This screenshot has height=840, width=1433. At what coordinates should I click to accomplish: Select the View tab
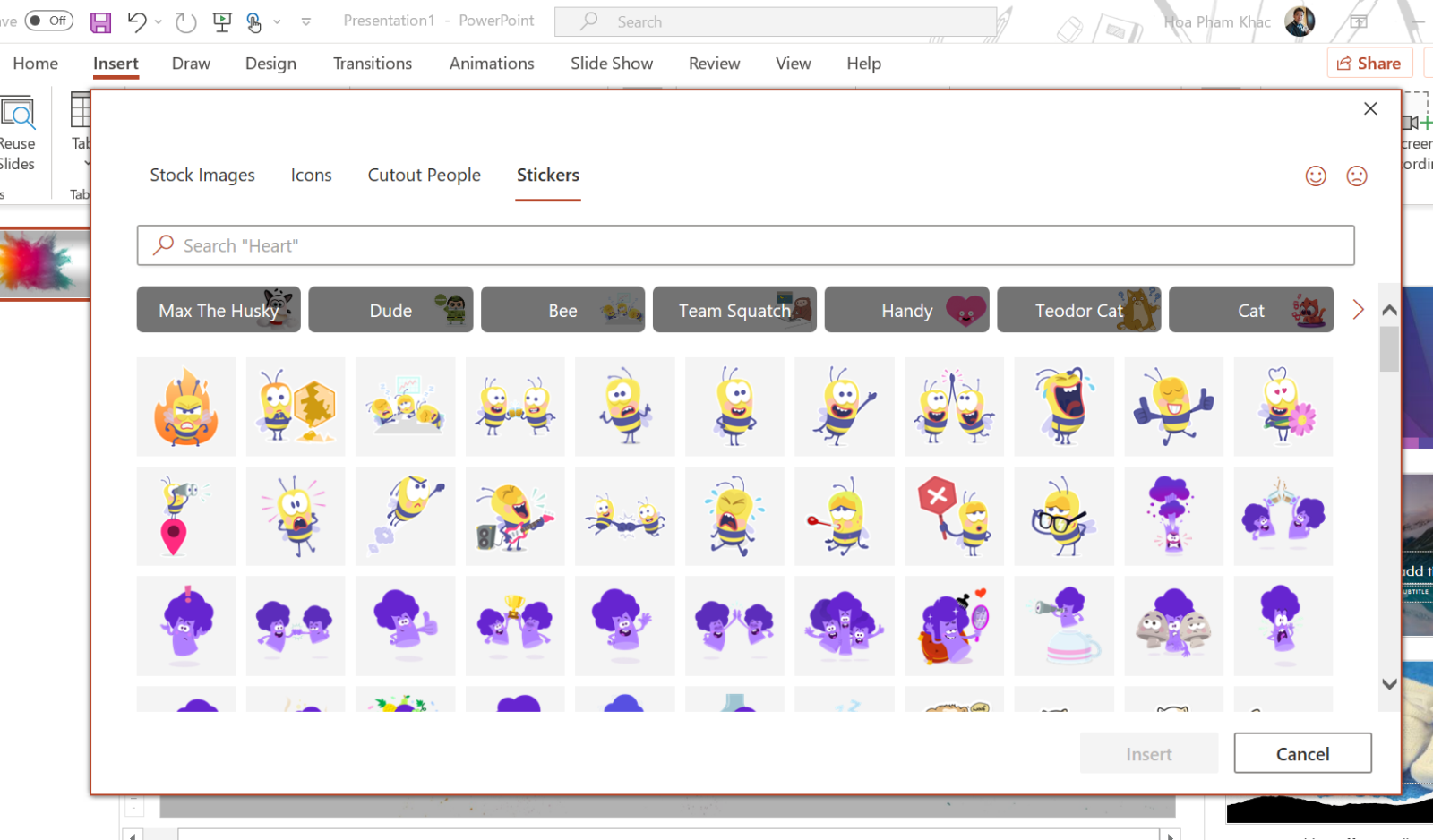tap(794, 64)
